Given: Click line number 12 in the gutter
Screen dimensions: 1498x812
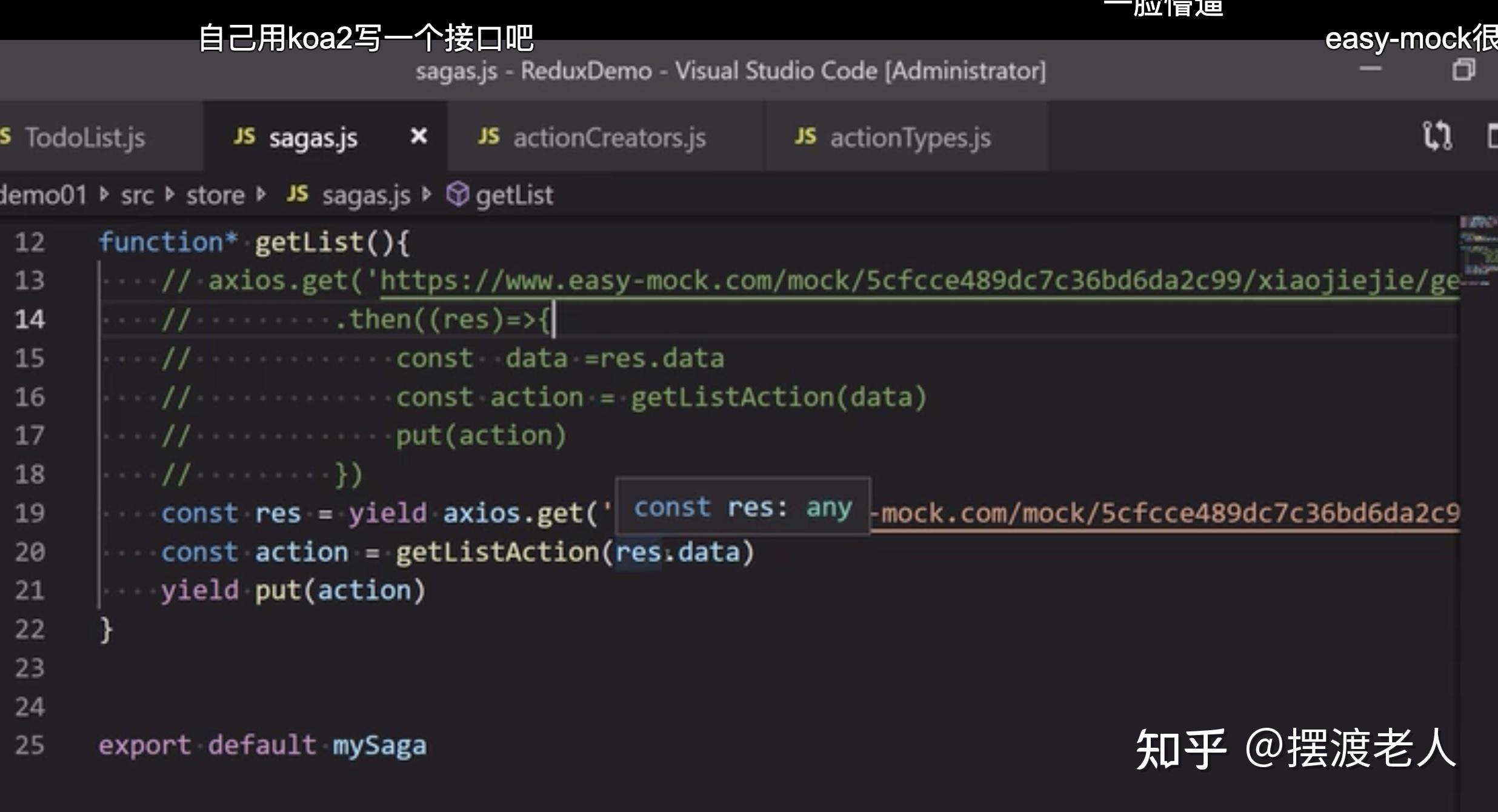Looking at the screenshot, I should coord(30,242).
